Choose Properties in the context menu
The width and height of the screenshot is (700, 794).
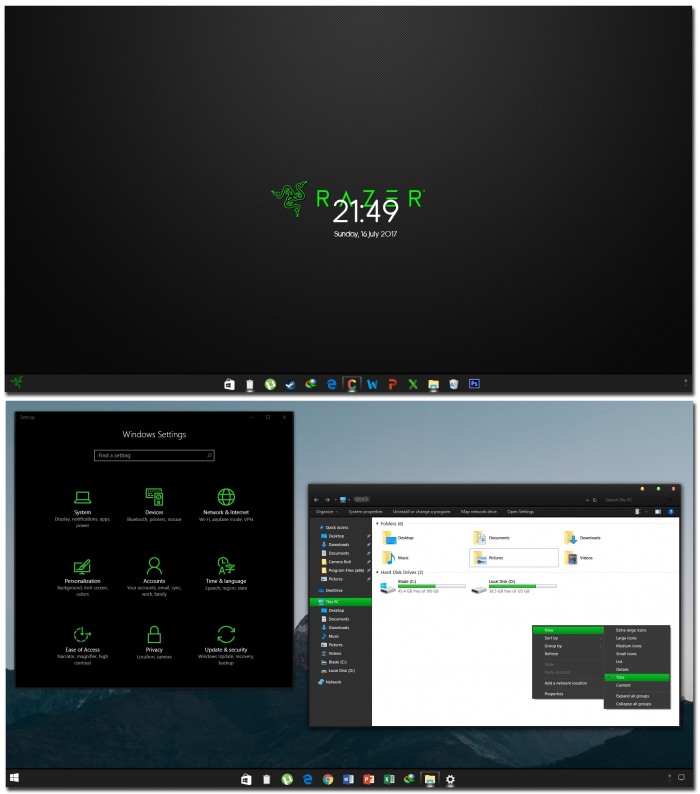point(568,694)
